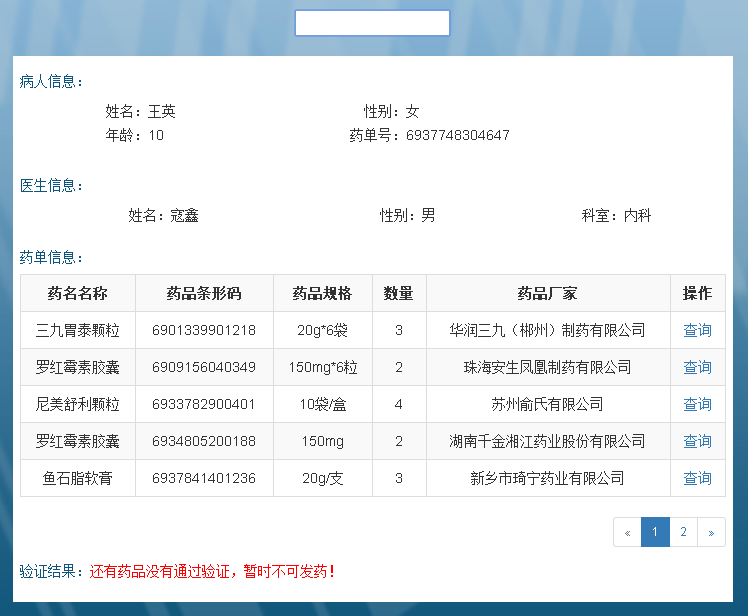Go to the next page with »
Screen dimensions: 748x616
point(711,532)
